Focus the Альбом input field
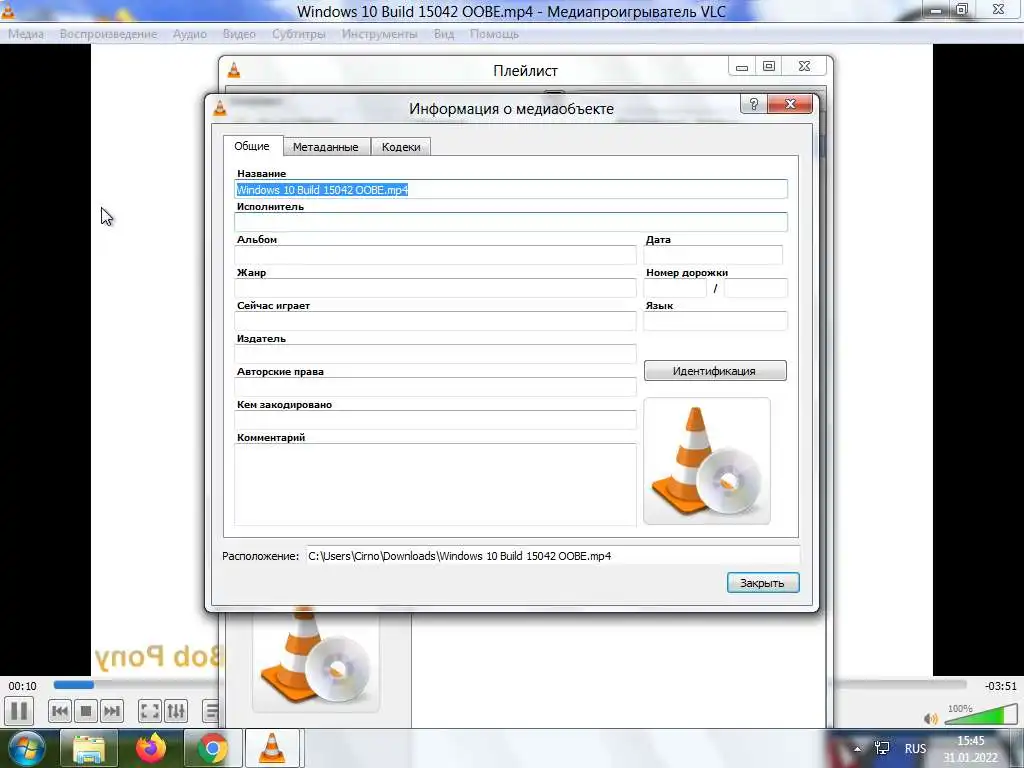1024x768 pixels. (435, 255)
